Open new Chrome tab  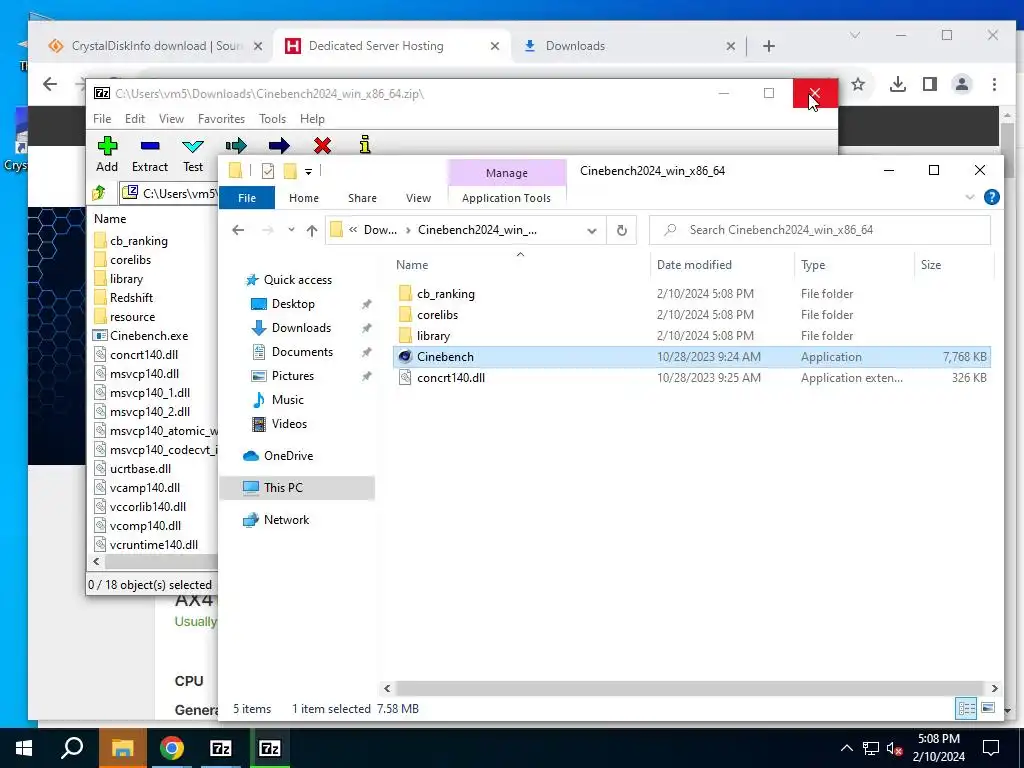pos(769,46)
